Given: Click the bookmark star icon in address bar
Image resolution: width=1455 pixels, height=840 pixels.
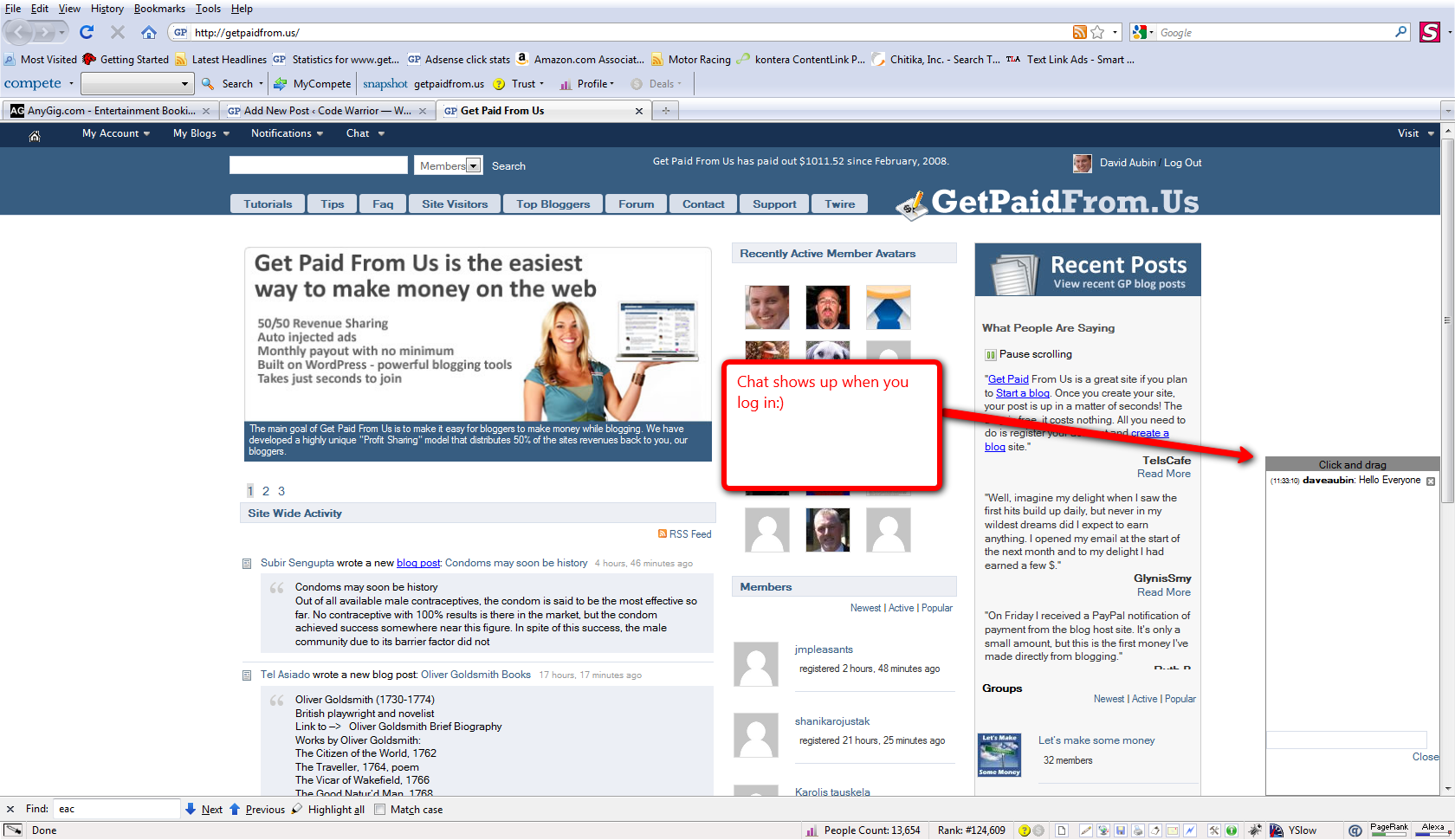Looking at the screenshot, I should click(x=1097, y=32).
